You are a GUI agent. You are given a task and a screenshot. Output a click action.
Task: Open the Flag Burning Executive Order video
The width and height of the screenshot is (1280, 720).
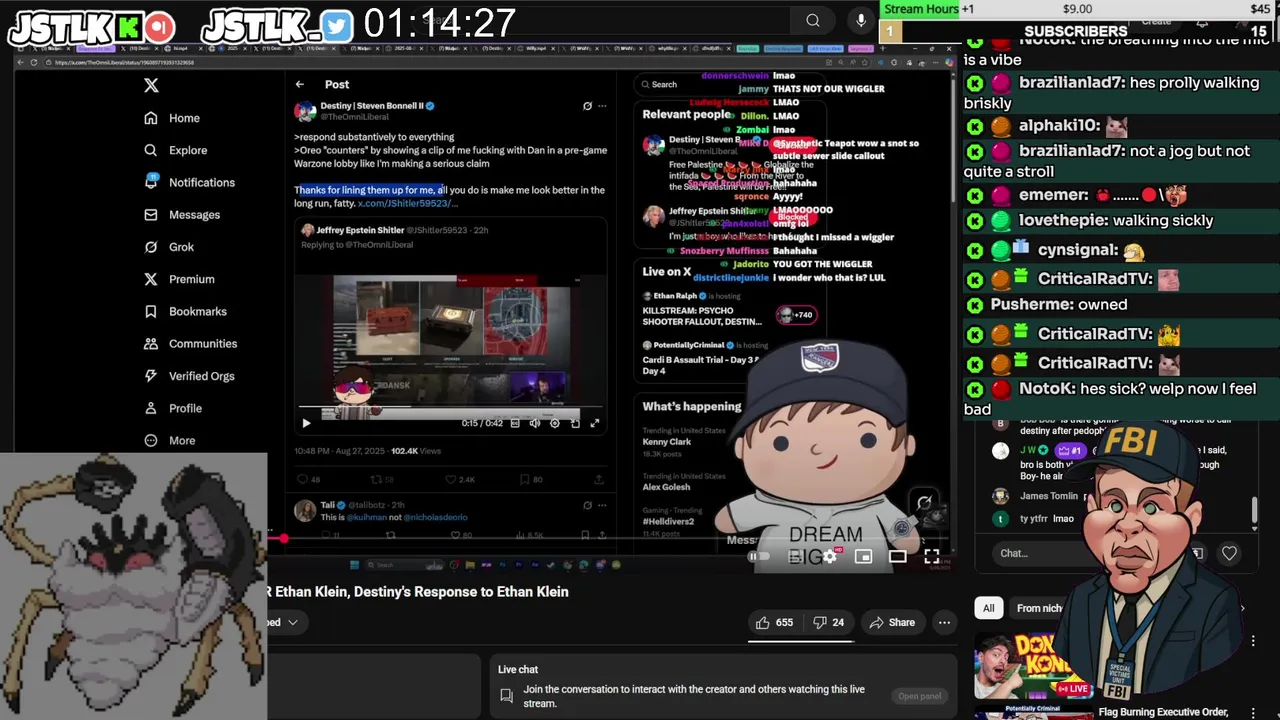tap(1163, 712)
